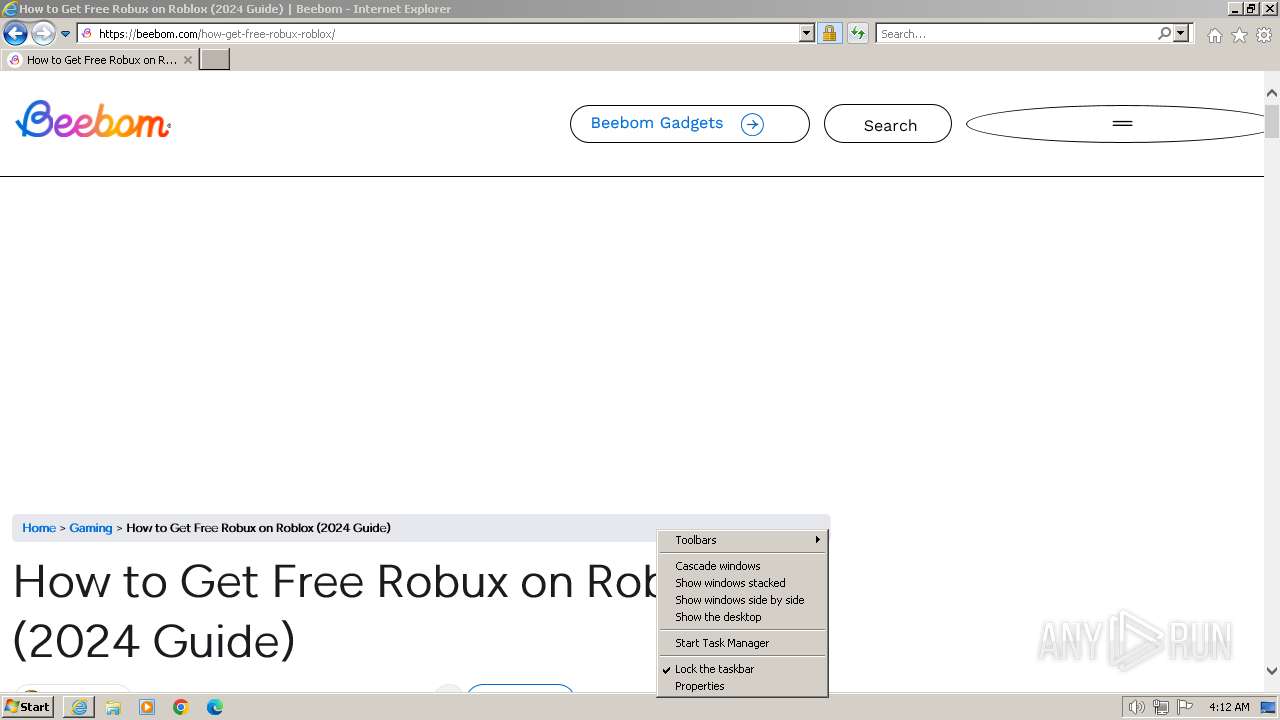
Task: Expand the Toolbars submenu
Action: click(x=743, y=540)
